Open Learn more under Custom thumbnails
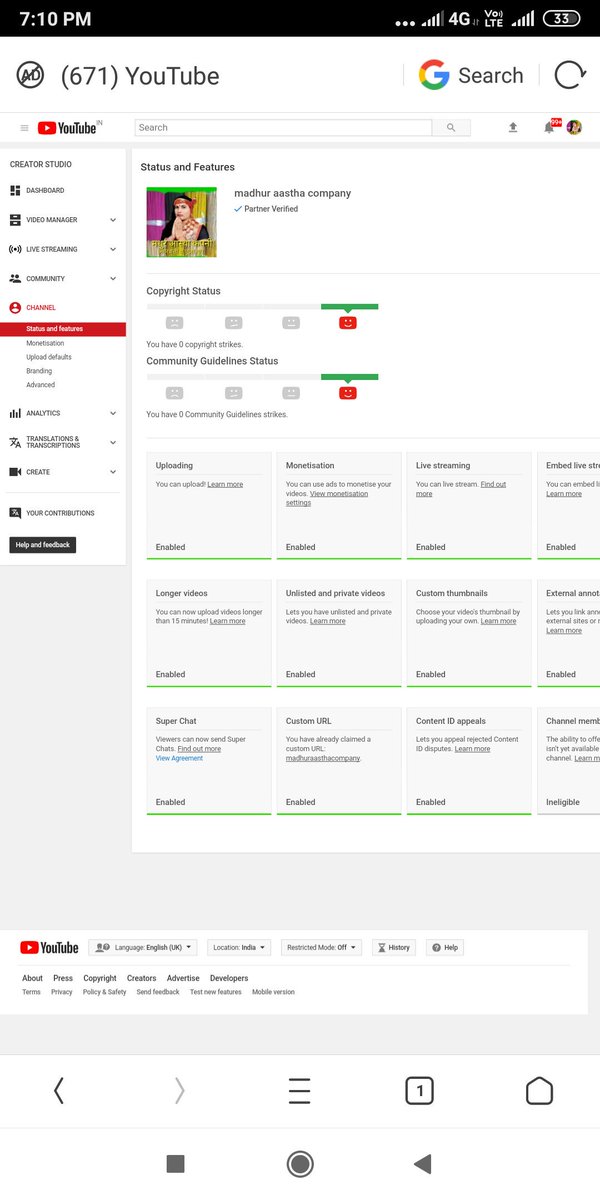This screenshot has width=600, height=1200. [498, 621]
